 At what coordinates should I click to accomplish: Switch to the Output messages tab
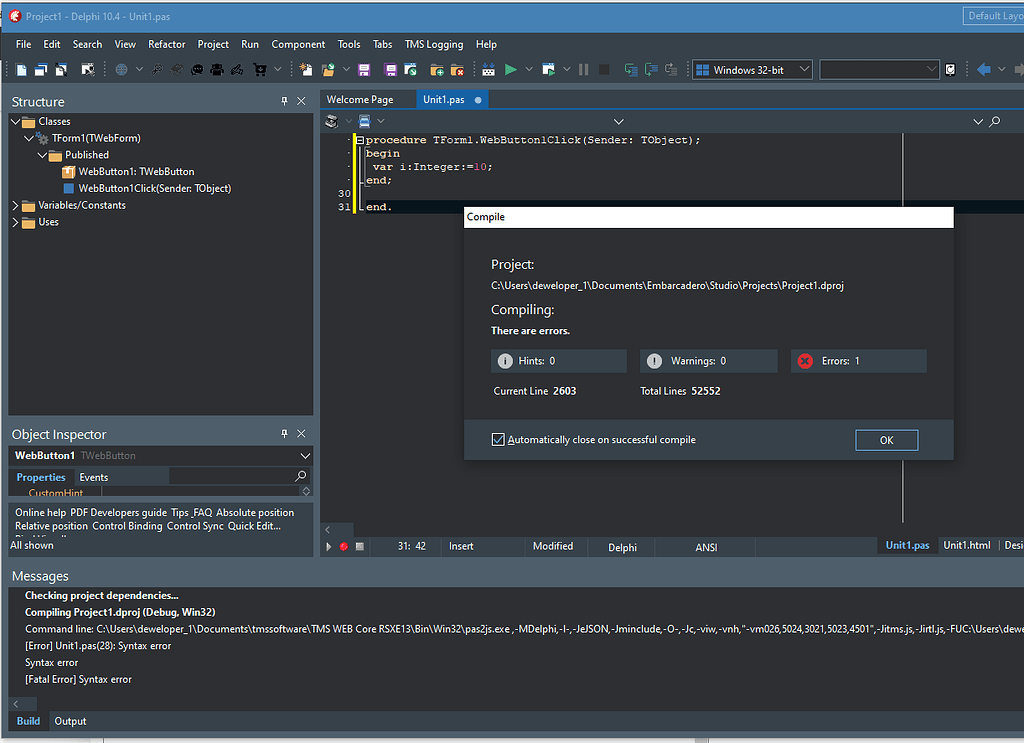tap(70, 721)
